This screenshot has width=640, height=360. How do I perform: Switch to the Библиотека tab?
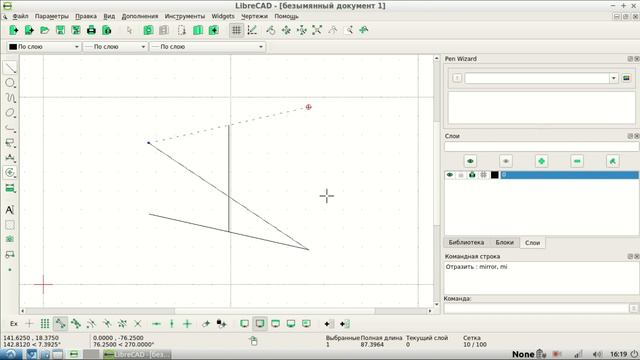point(466,242)
